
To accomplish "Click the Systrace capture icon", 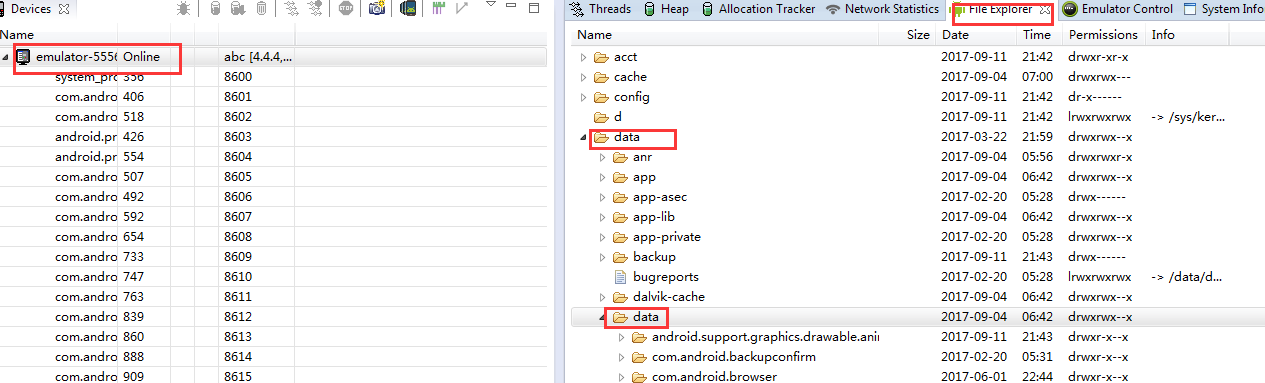I will click(x=438, y=8).
